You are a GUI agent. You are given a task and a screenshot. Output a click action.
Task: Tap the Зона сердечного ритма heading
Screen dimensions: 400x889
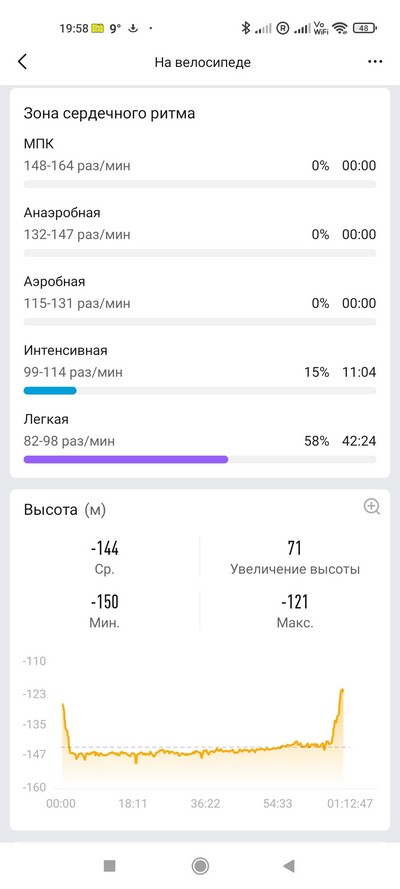tap(109, 113)
